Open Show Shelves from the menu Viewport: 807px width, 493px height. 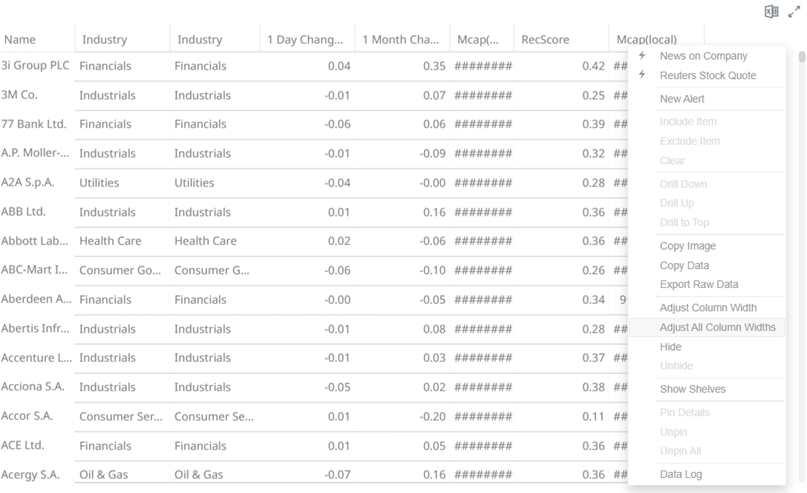click(x=692, y=389)
